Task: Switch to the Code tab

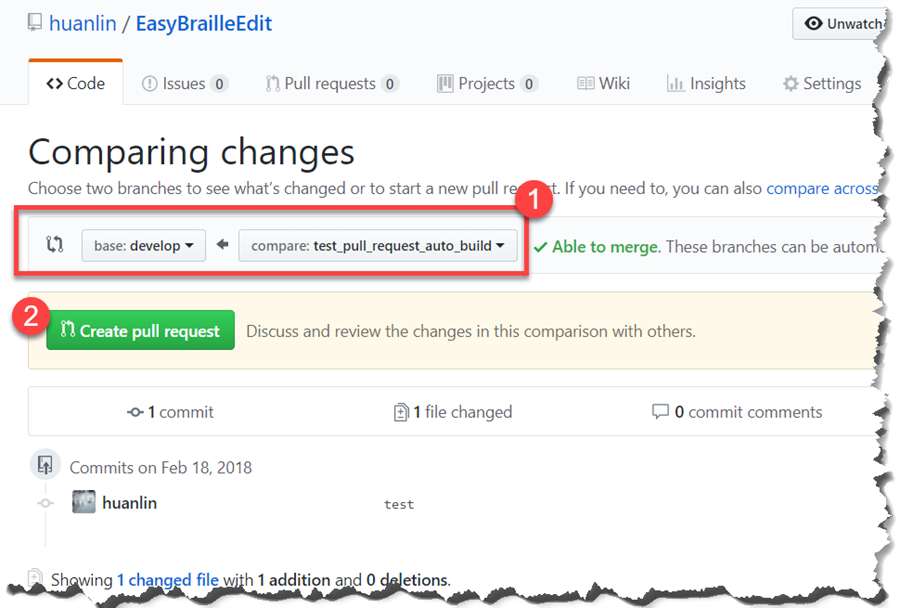Action: pyautogui.click(x=76, y=83)
